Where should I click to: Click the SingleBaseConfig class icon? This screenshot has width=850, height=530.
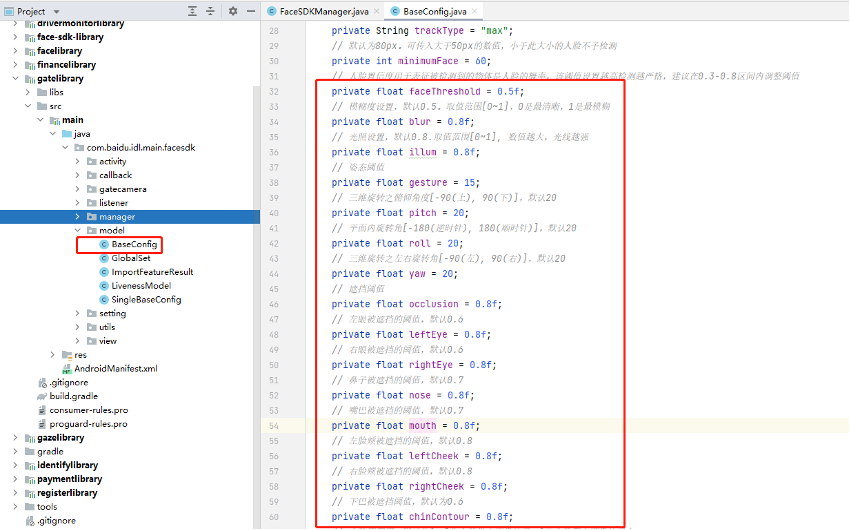tap(104, 300)
